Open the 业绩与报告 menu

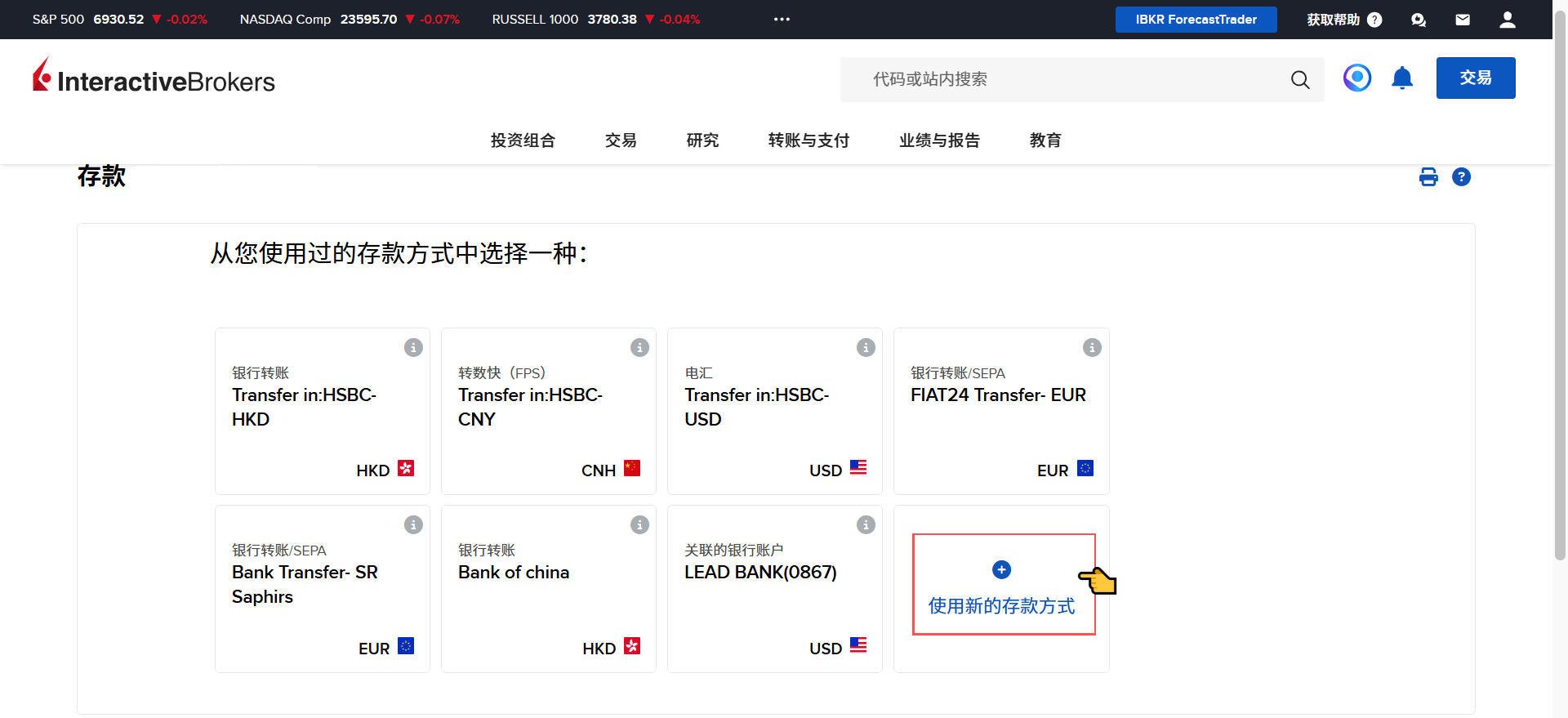939,140
